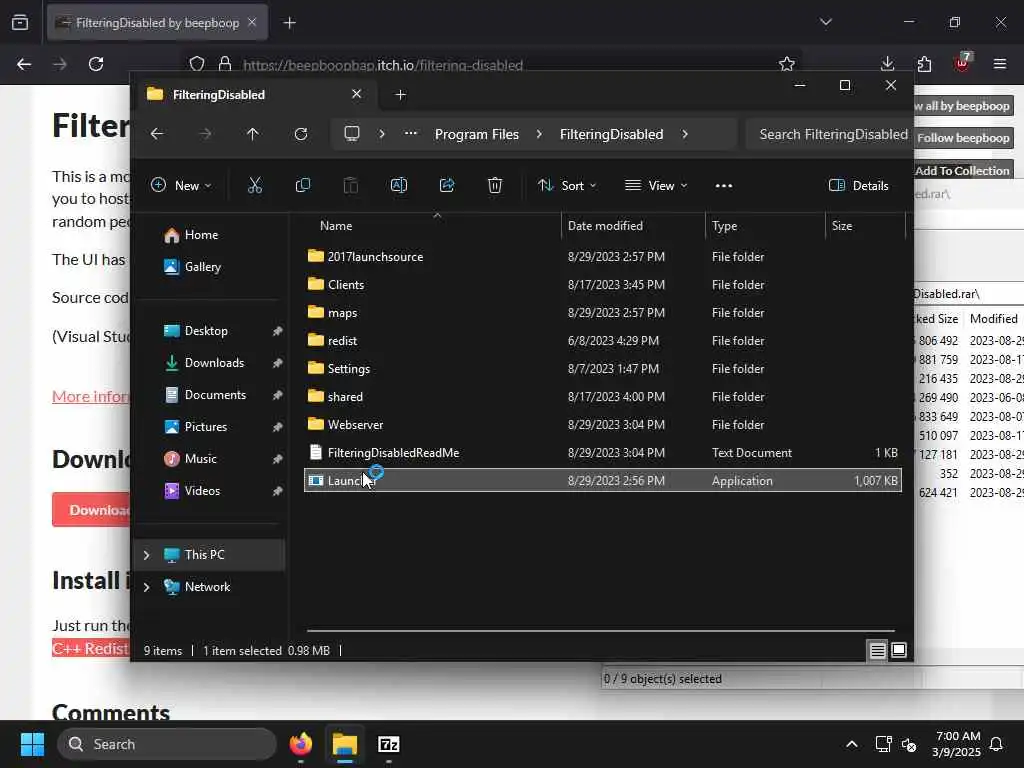1024x768 pixels.
Task: Sort by Type column header
Action: (x=724, y=225)
